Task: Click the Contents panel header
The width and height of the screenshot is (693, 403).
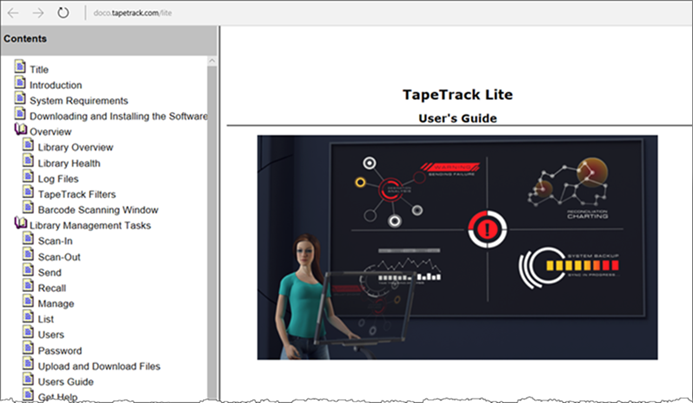Action: (109, 40)
